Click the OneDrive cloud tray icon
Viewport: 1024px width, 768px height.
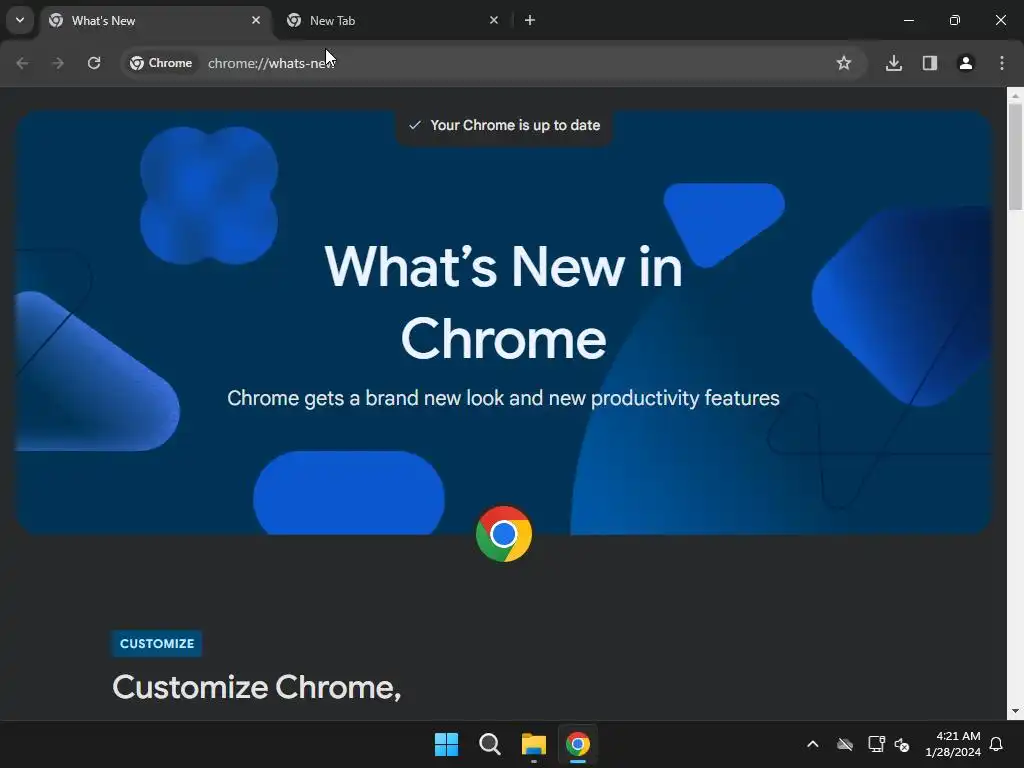click(x=845, y=744)
